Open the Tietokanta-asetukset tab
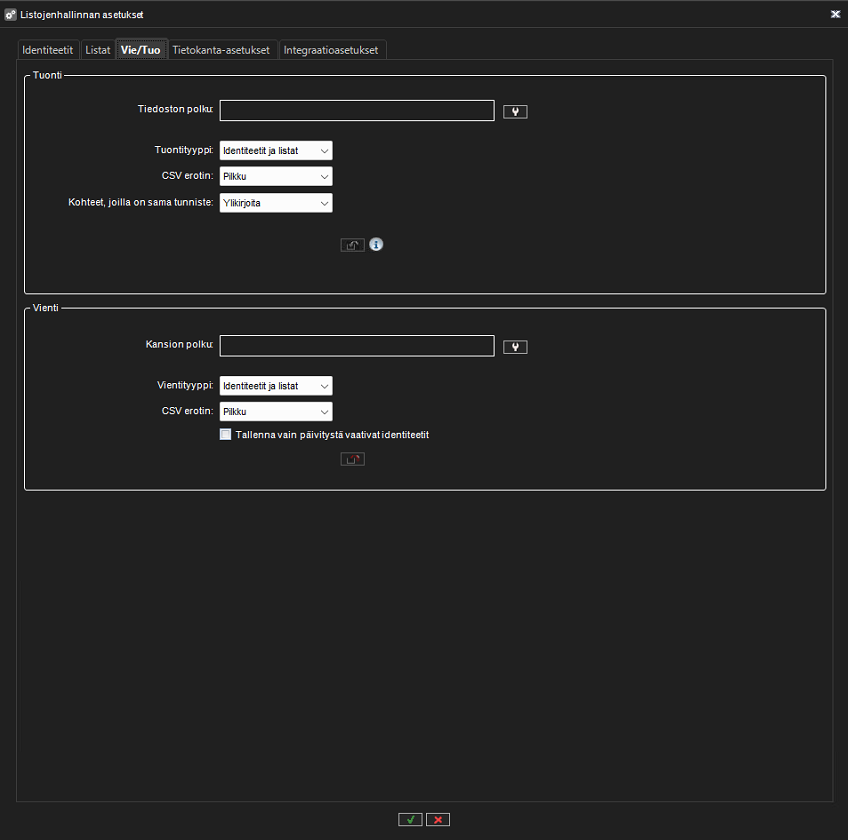 (x=221, y=50)
